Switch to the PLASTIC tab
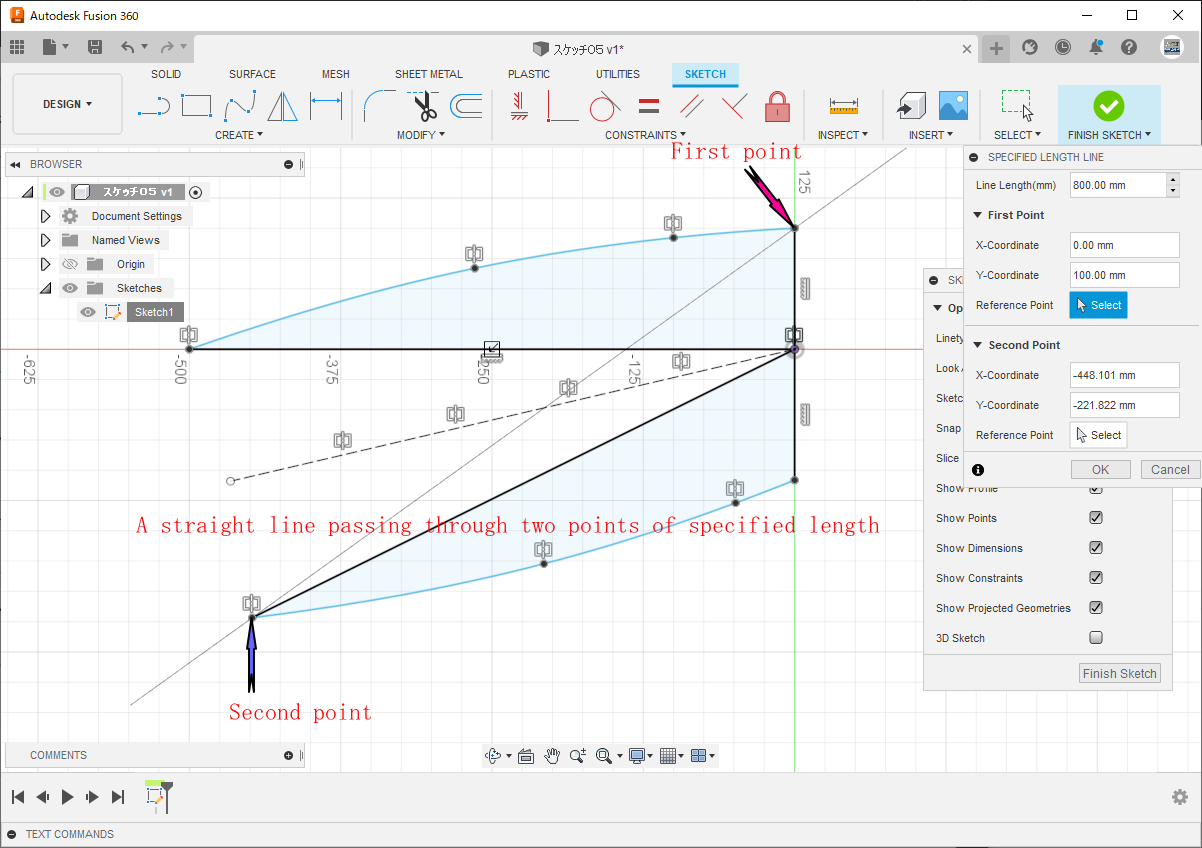 [x=529, y=74]
